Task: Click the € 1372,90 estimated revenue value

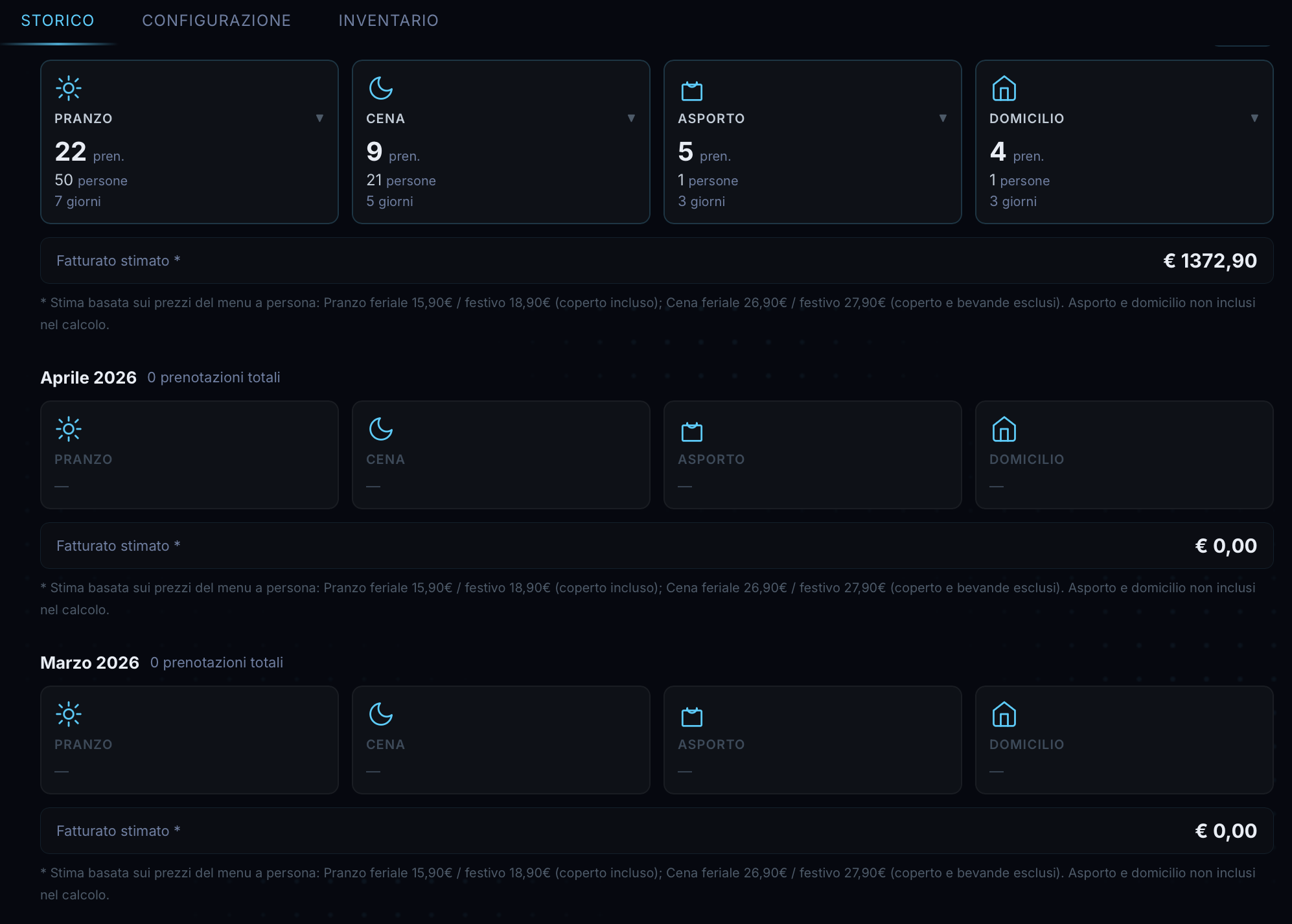Action: [1210, 260]
